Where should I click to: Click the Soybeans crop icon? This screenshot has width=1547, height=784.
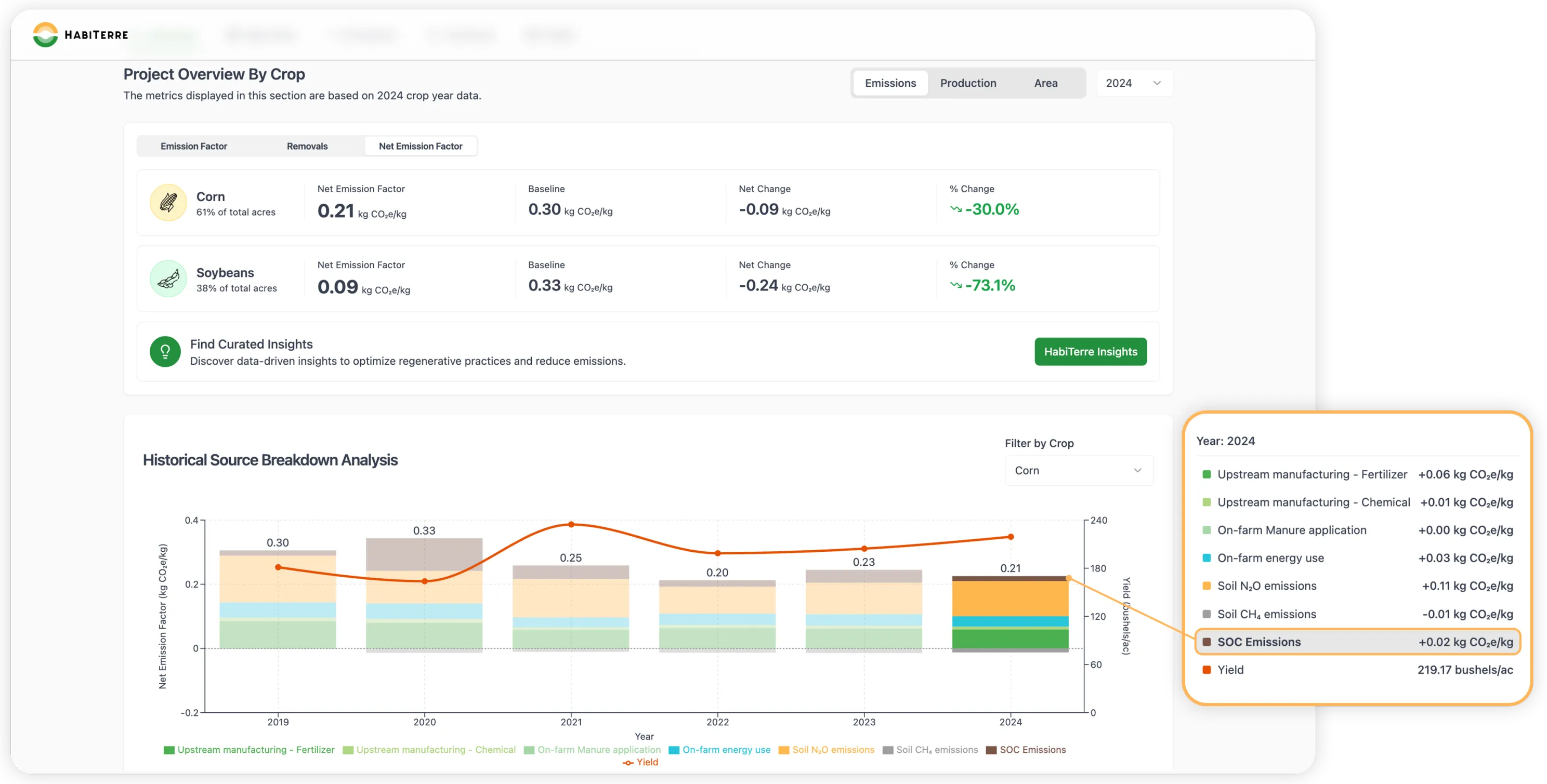click(168, 278)
